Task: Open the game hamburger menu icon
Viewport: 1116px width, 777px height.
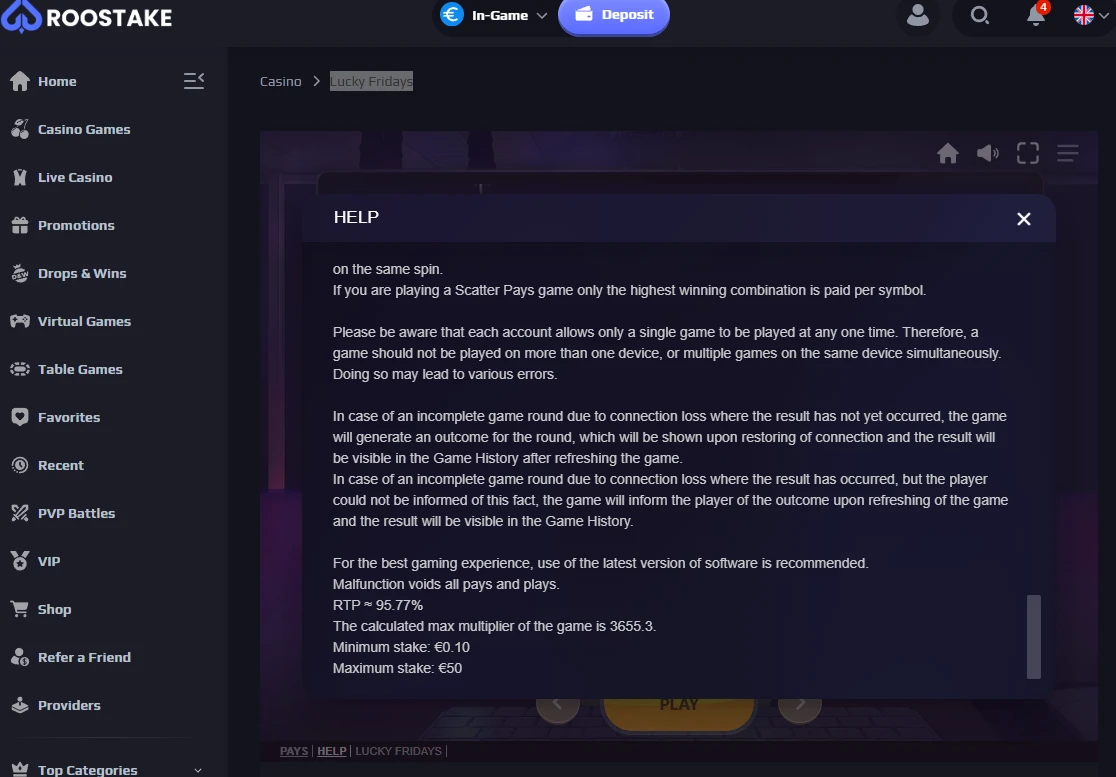Action: pos(1068,153)
